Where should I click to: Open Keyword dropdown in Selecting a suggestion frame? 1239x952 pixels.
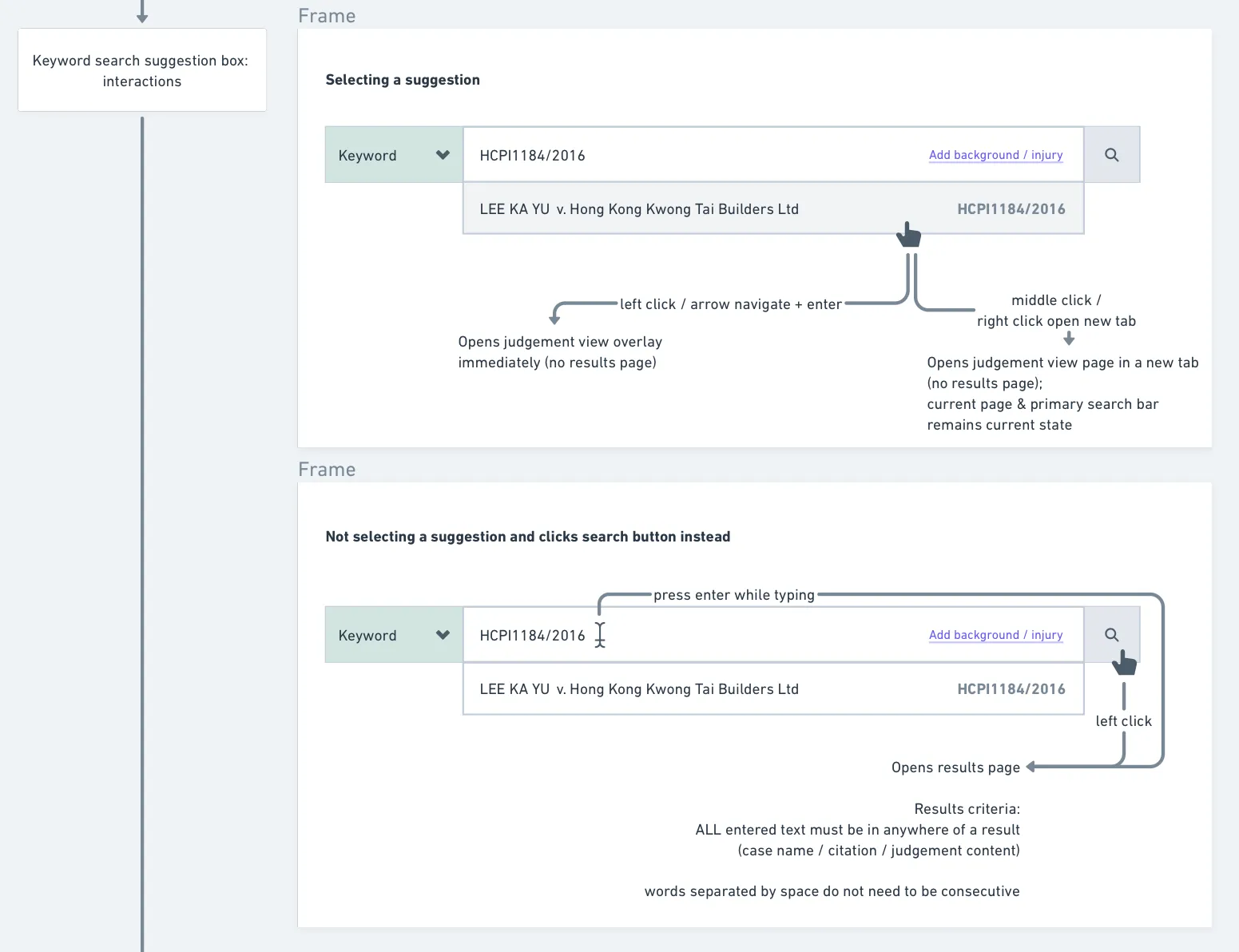pos(394,155)
